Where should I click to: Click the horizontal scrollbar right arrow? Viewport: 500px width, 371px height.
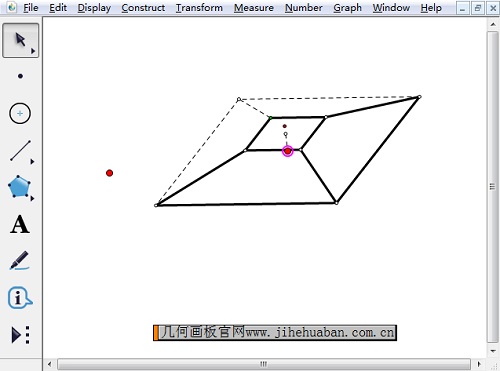click(x=479, y=364)
